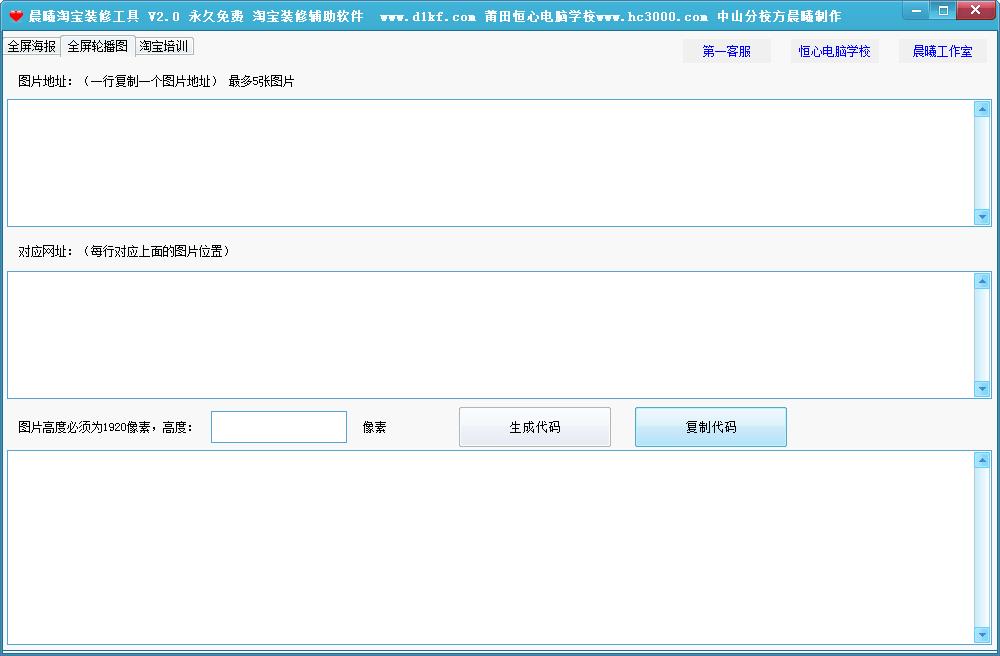
Task: Switch to the 全屏海报 tab
Action: [x=31, y=46]
